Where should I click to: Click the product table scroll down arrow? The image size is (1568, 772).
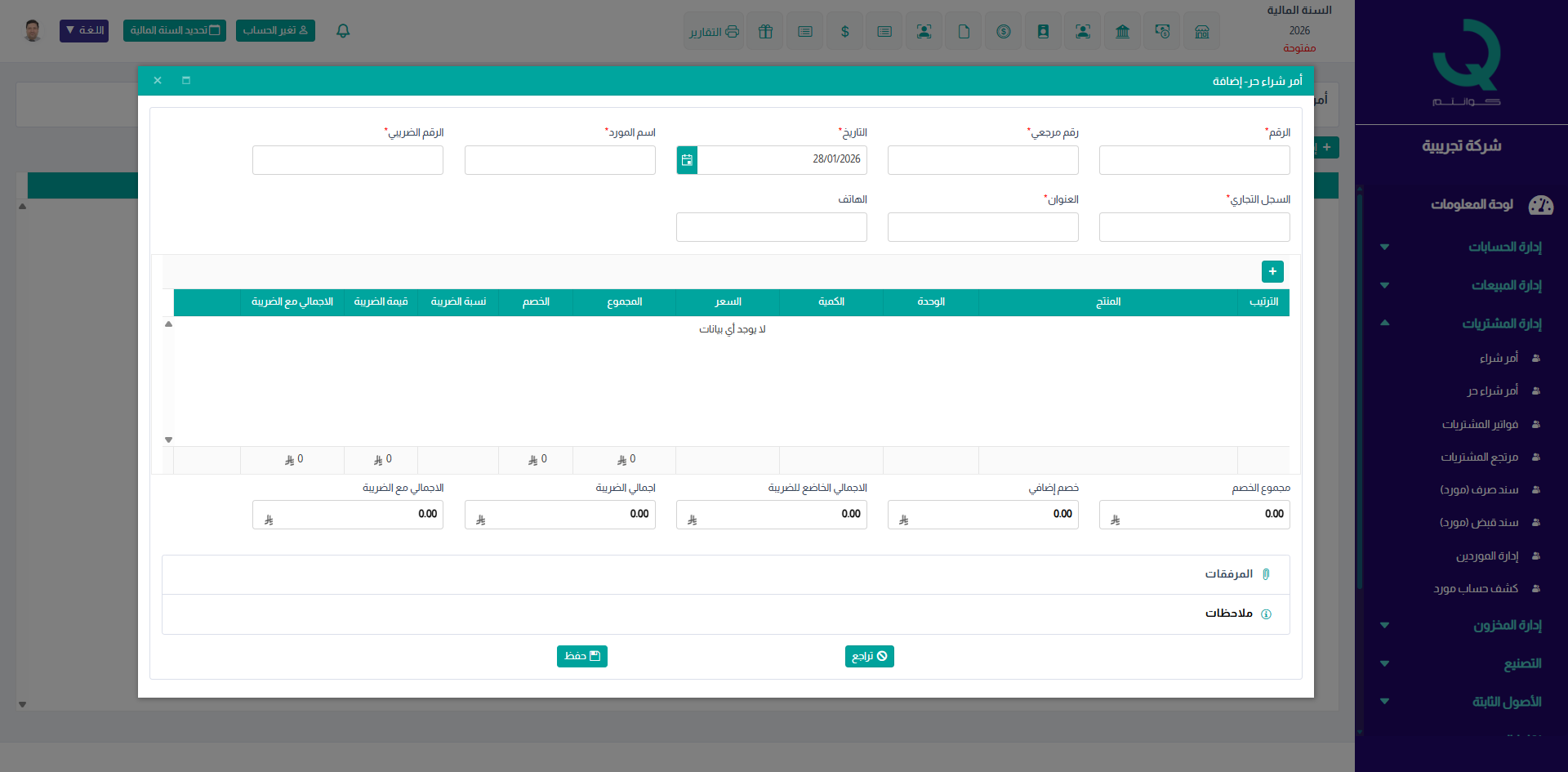(168, 440)
